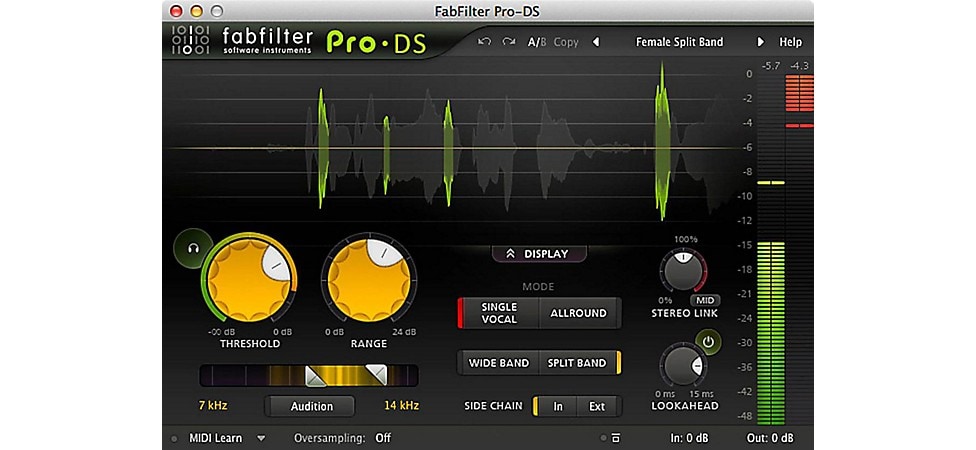Viewport: 976px width, 450px height.
Task: Select Single Vocal mode
Action: (x=499, y=312)
